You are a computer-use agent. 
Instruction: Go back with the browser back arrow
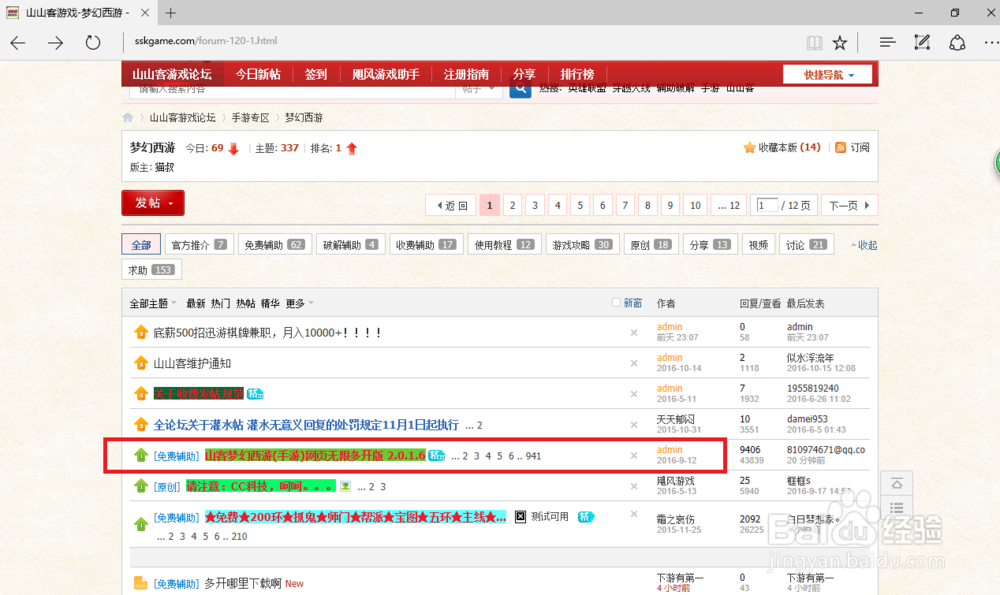point(18,43)
